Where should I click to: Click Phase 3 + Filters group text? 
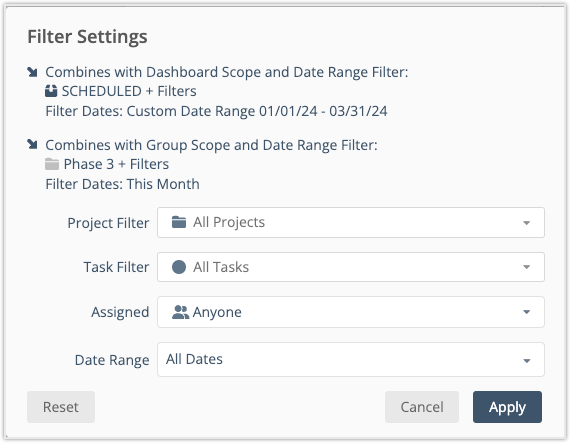pos(116,164)
